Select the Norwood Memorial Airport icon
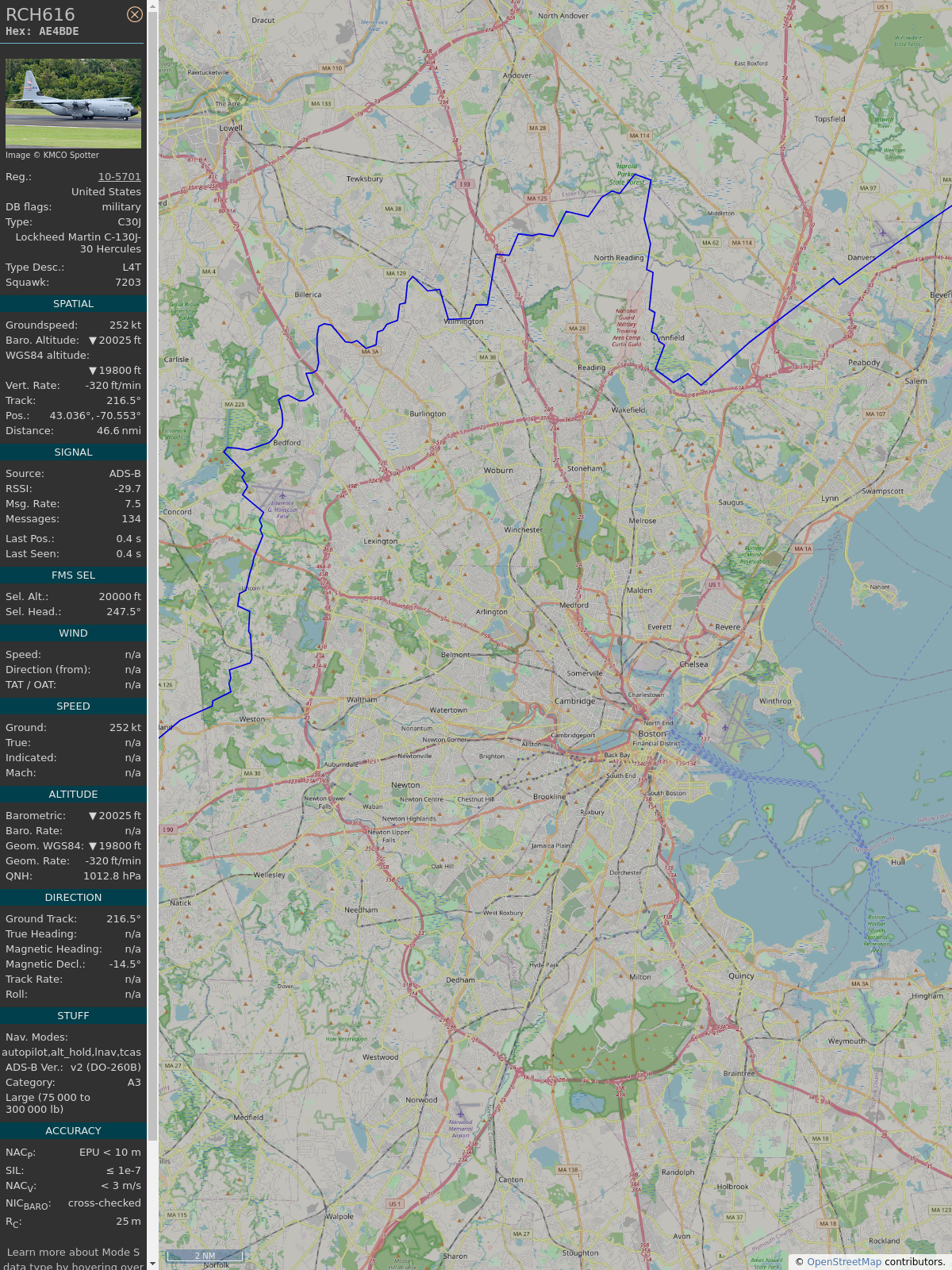Viewport: 952px width, 1270px height. pos(460,1114)
